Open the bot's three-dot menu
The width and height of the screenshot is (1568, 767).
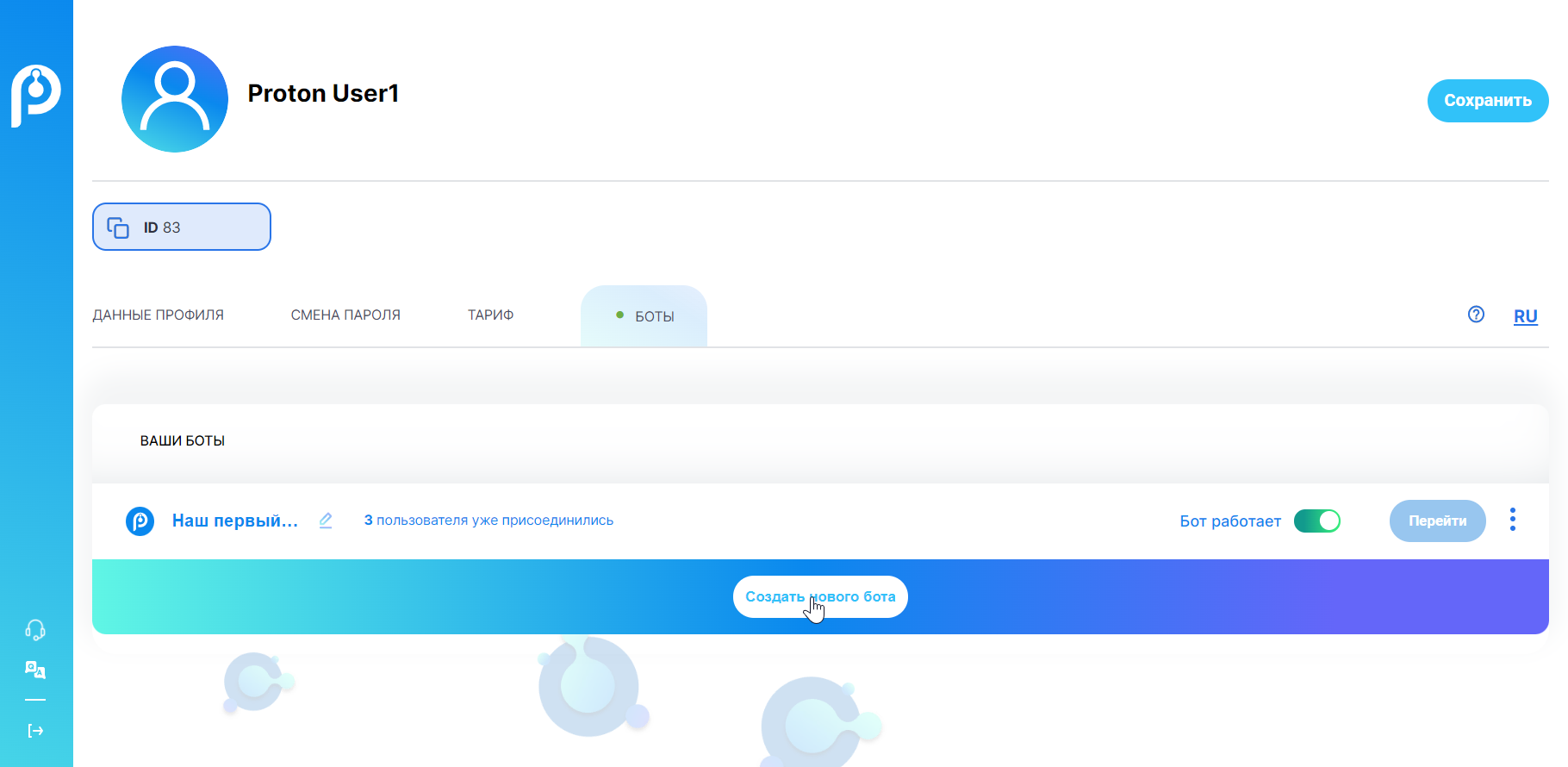1512,520
